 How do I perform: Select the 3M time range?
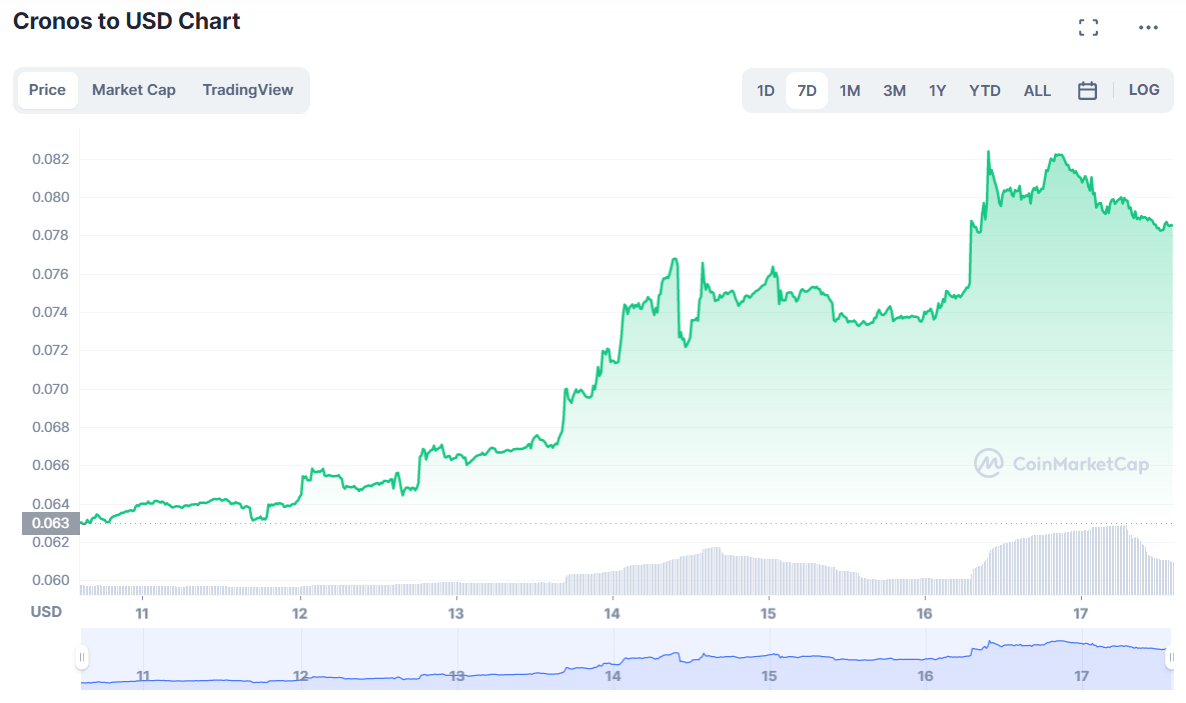(894, 91)
